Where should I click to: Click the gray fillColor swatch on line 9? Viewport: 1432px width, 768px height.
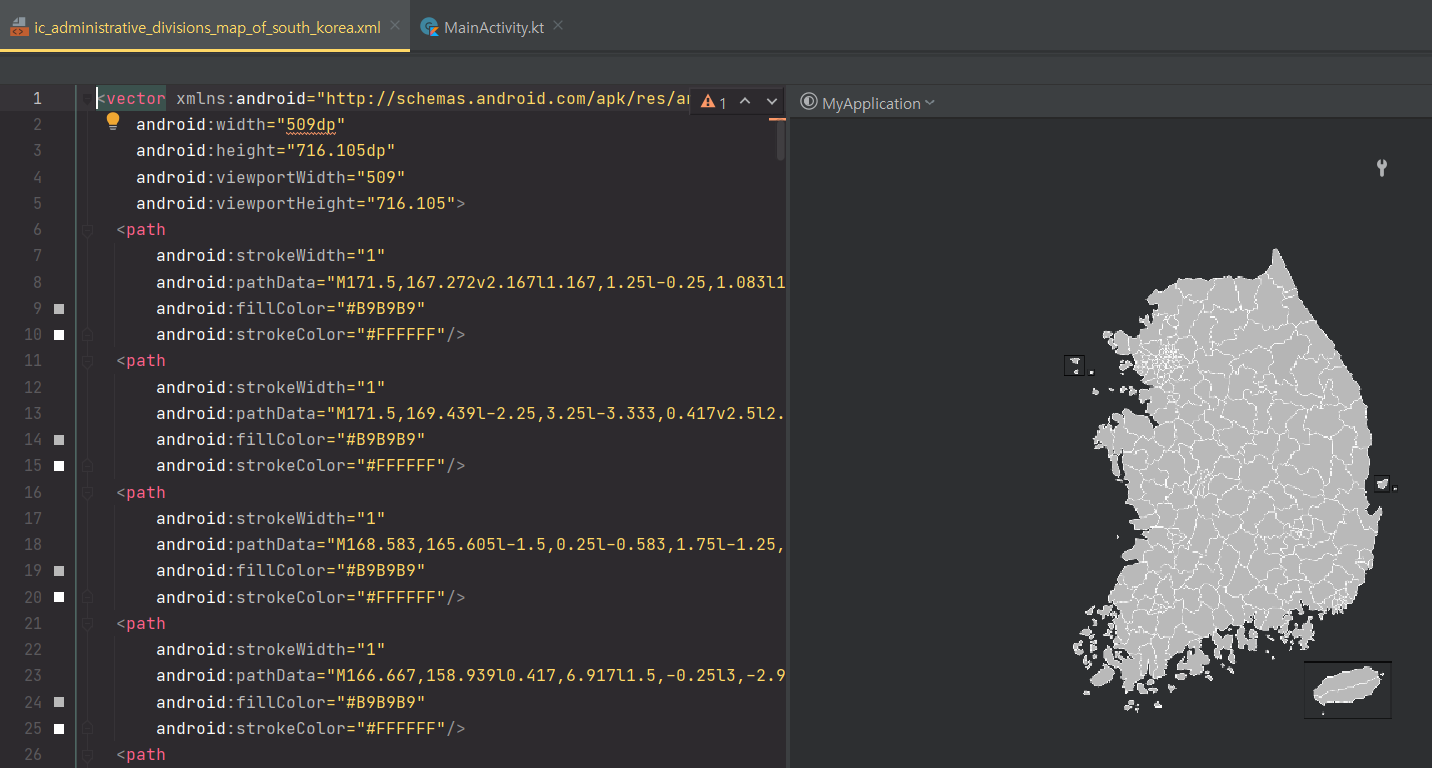(58, 308)
